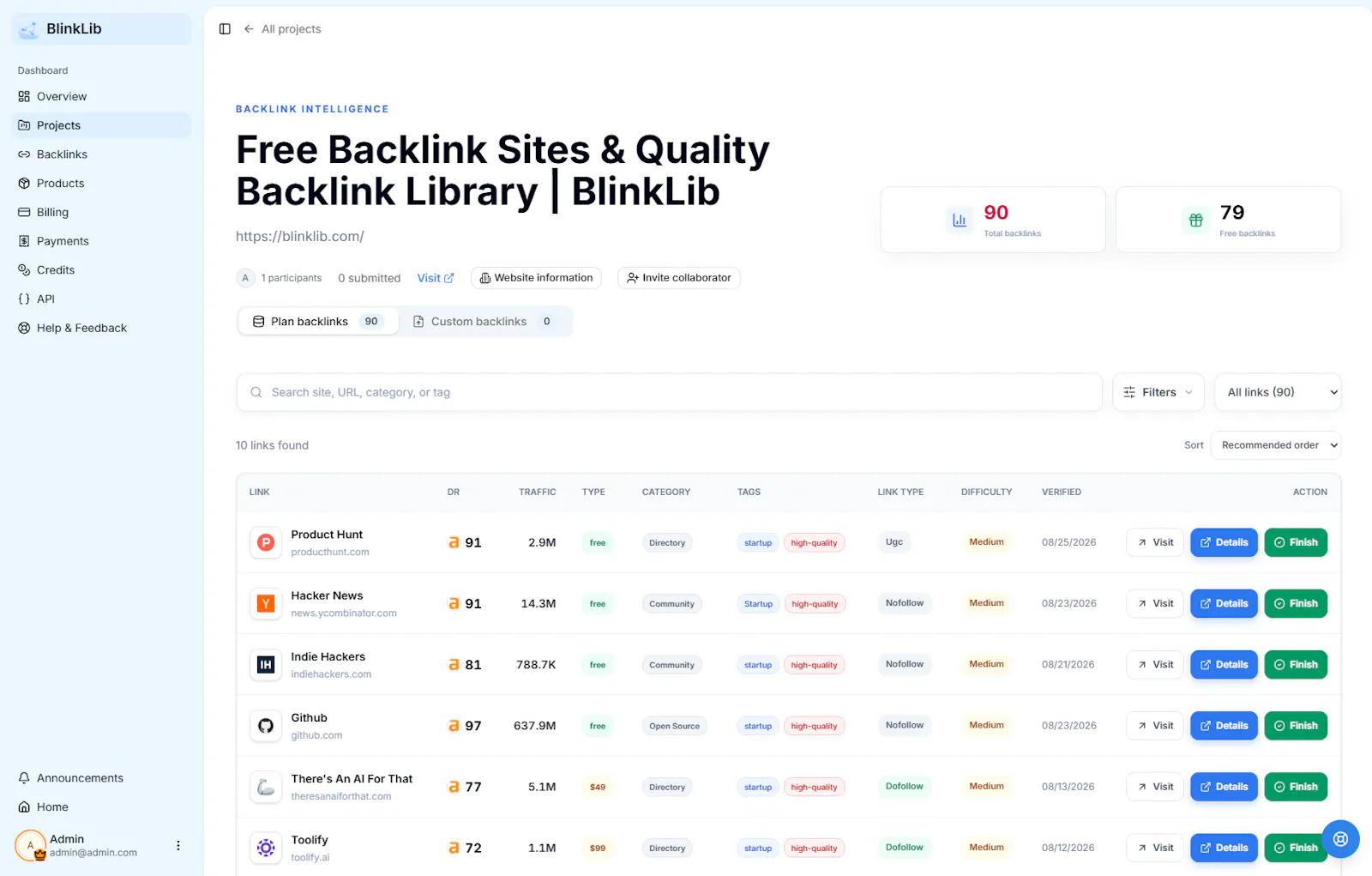Open Payments in the sidebar
The image size is (1372, 876).
[101, 241]
